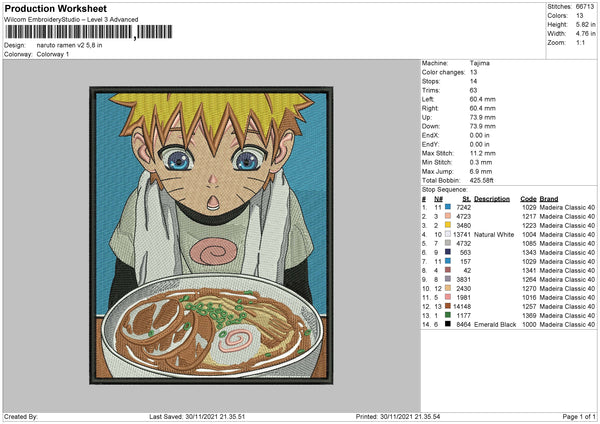Image resolution: width=600 pixels, height=424 pixels.
Task: Click thread code '1217'
Action: [529, 217]
